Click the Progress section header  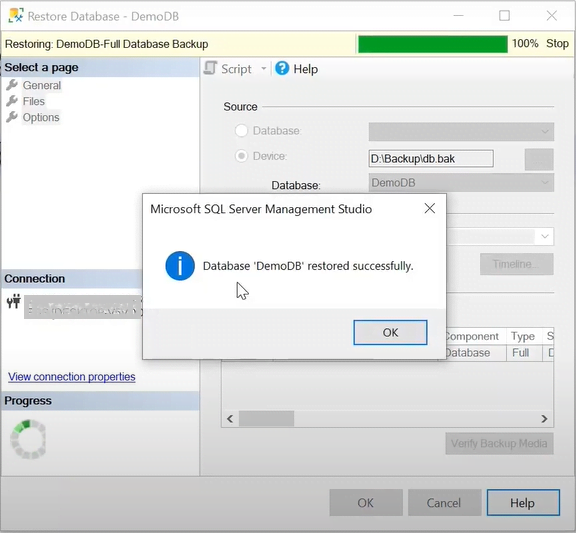tap(100, 400)
